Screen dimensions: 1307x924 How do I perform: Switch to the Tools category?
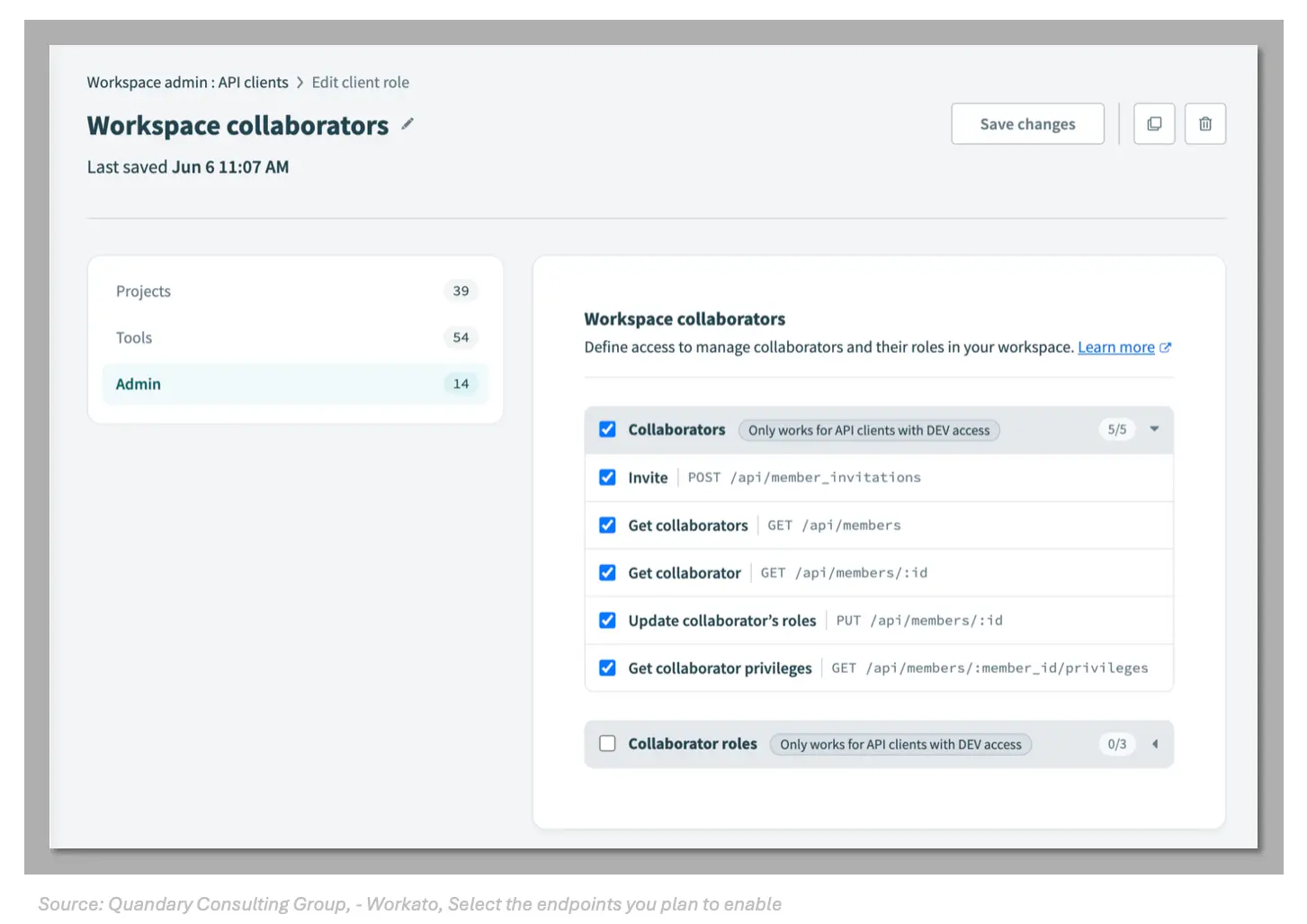coord(133,337)
